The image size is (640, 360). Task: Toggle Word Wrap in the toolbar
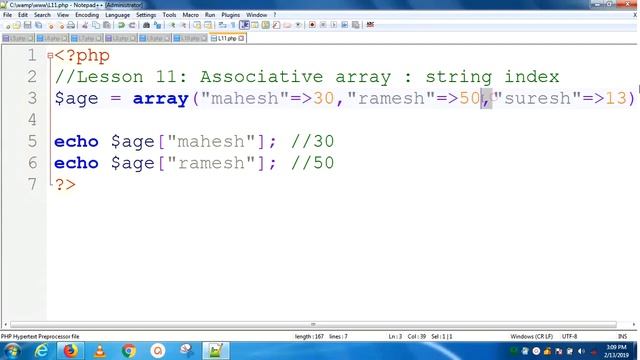click(x=222, y=25)
